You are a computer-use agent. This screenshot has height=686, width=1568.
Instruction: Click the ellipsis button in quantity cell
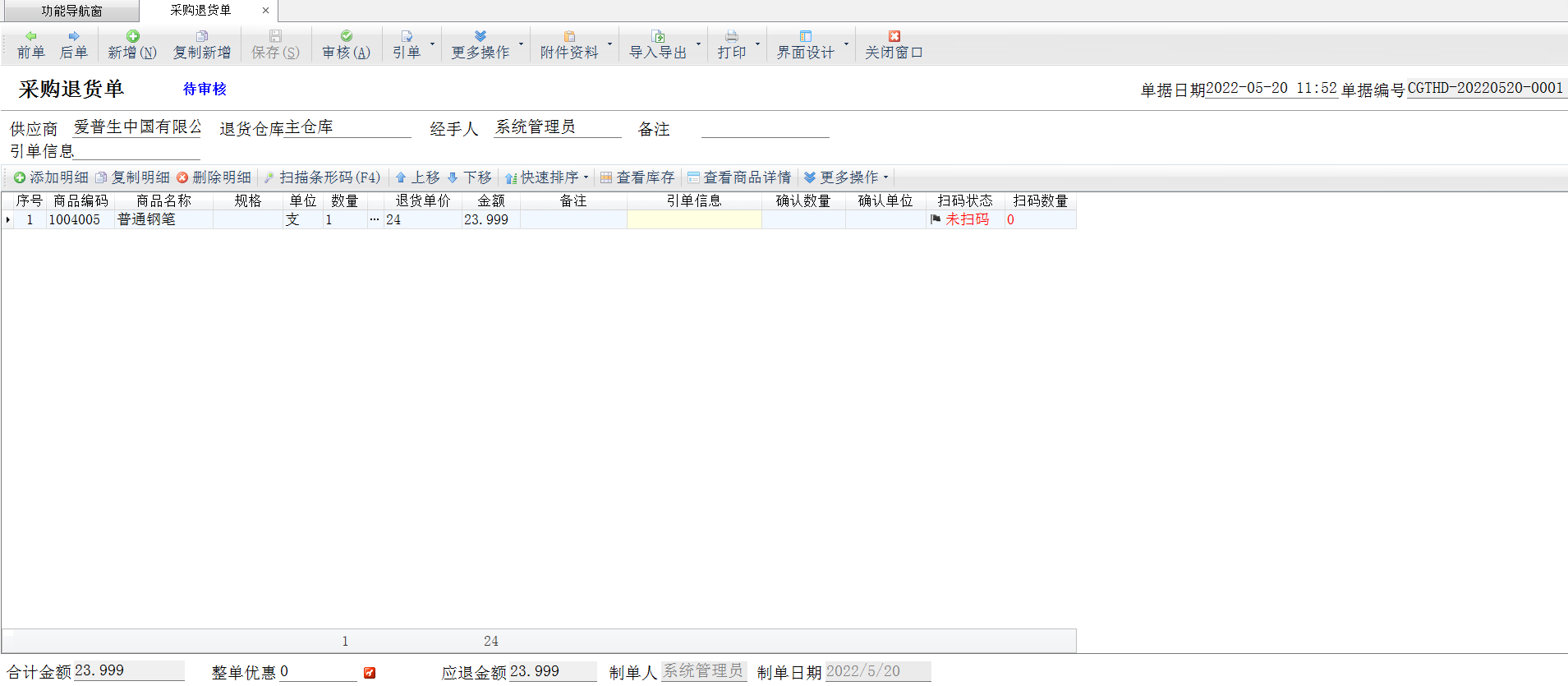coord(375,219)
